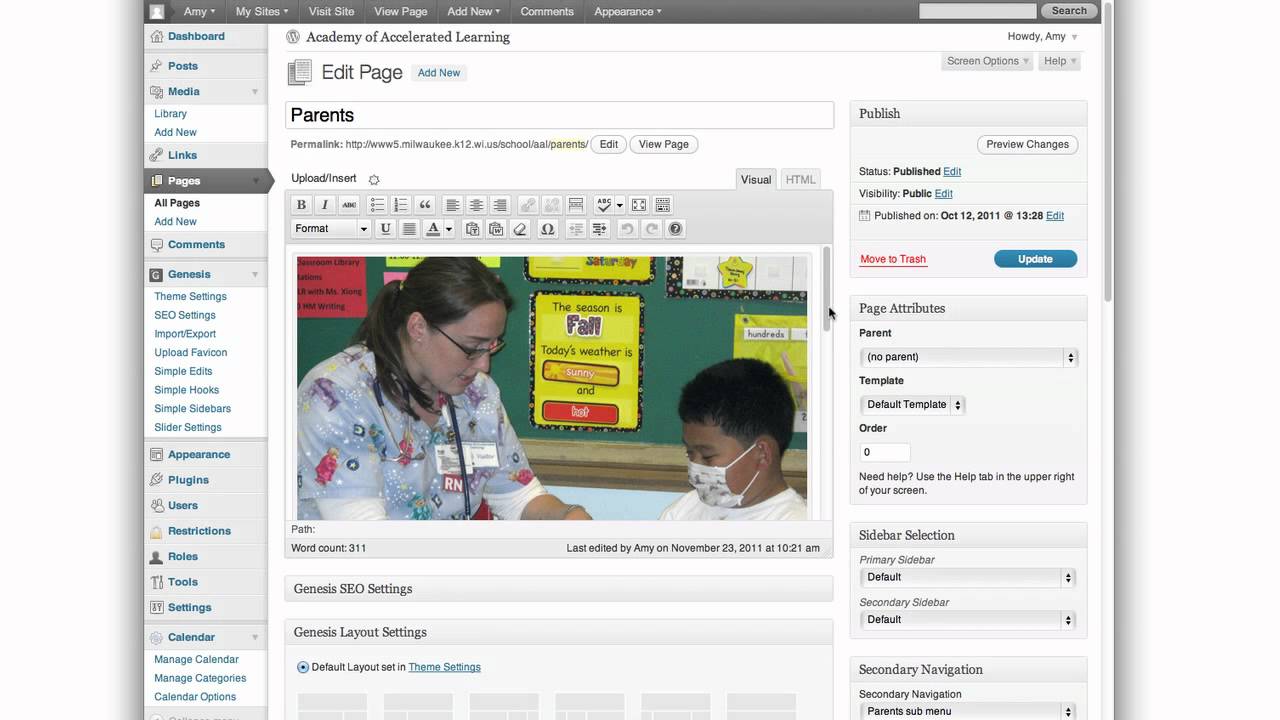This screenshot has height=720, width=1280.
Task: Open Plugins menu in sidebar
Action: [x=188, y=480]
